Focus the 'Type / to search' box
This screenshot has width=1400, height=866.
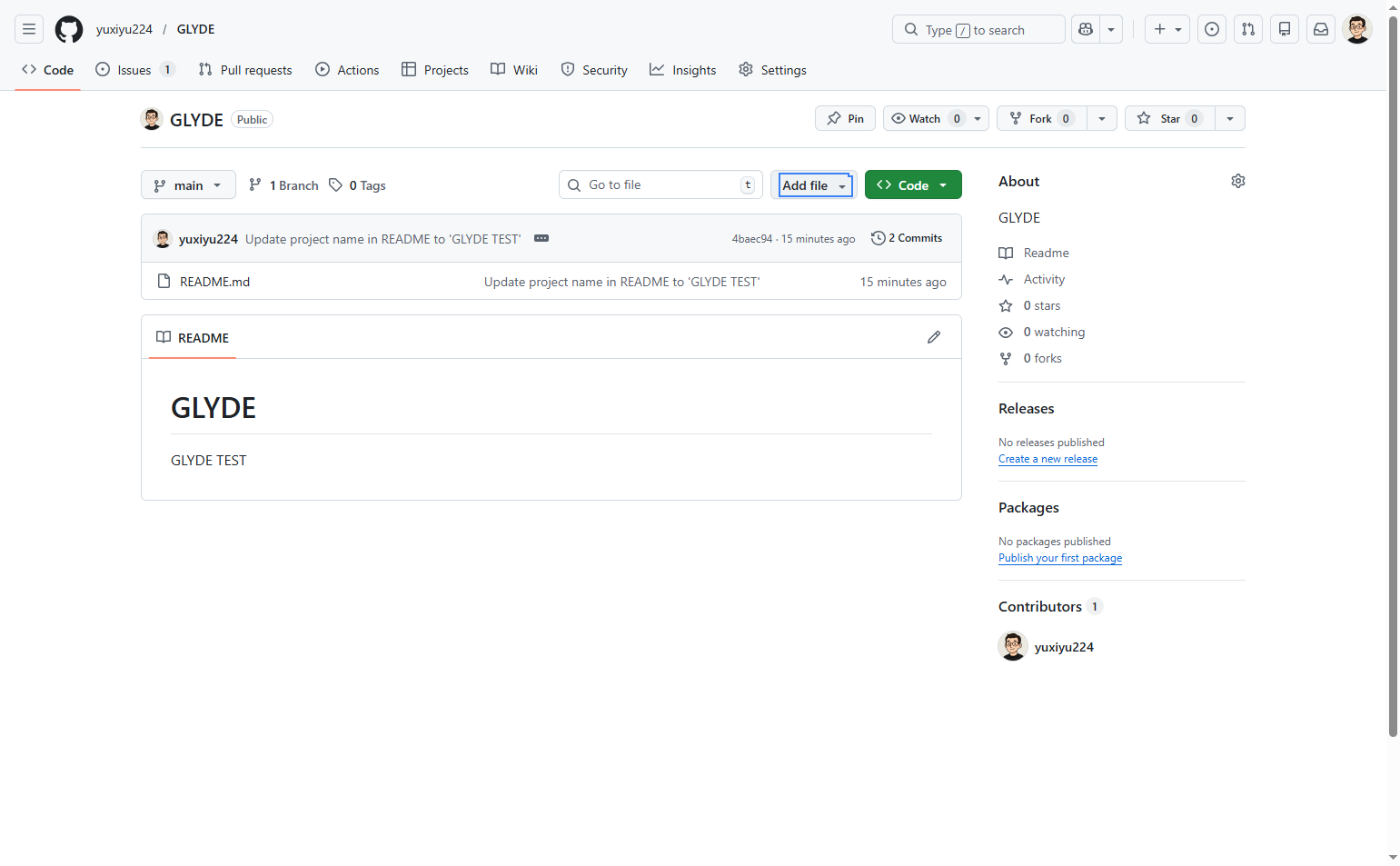(978, 29)
